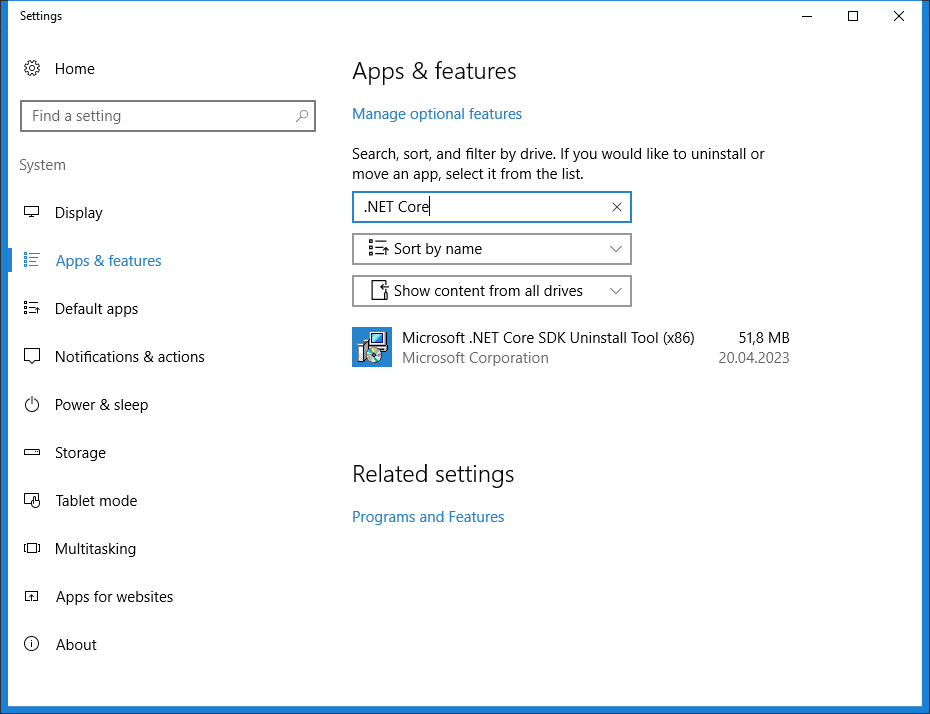
Task: Click inside the Find a setting box
Action: [x=160, y=116]
